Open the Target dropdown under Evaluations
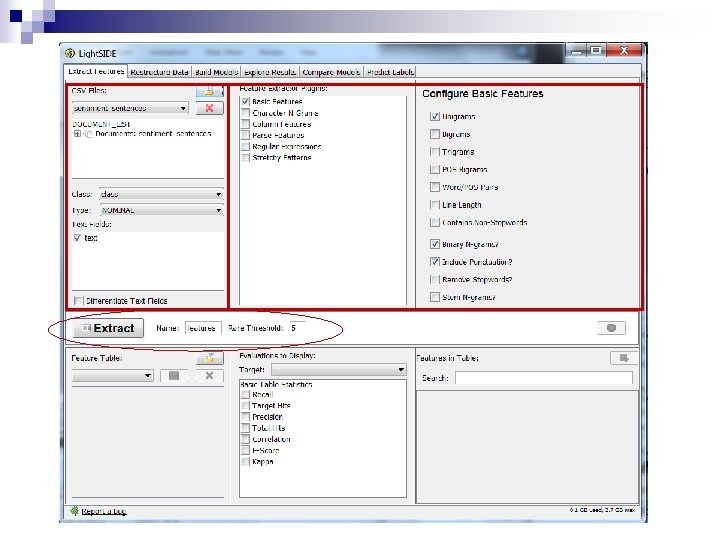The width and height of the screenshot is (720, 540). [x=339, y=370]
